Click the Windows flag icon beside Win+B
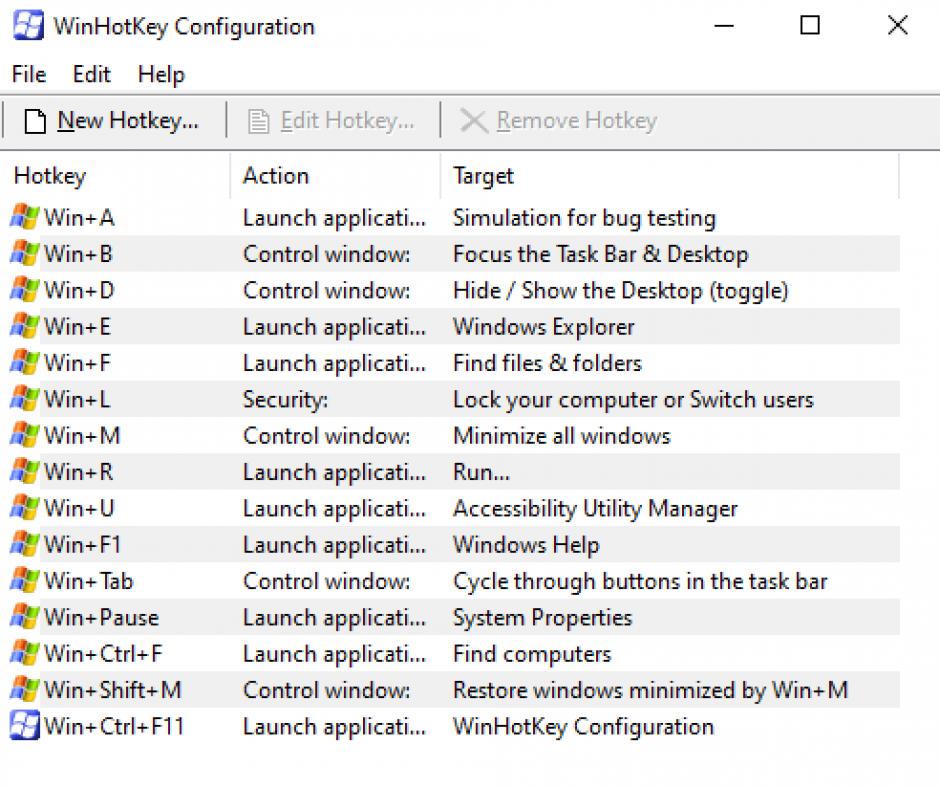 [x=25, y=254]
